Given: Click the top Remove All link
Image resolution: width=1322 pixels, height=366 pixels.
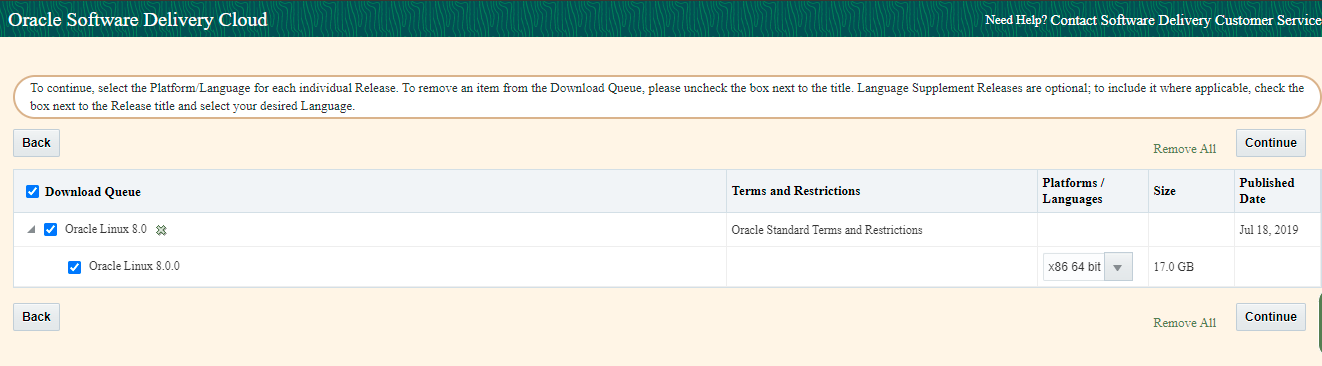Looking at the screenshot, I should click(x=1184, y=149).
